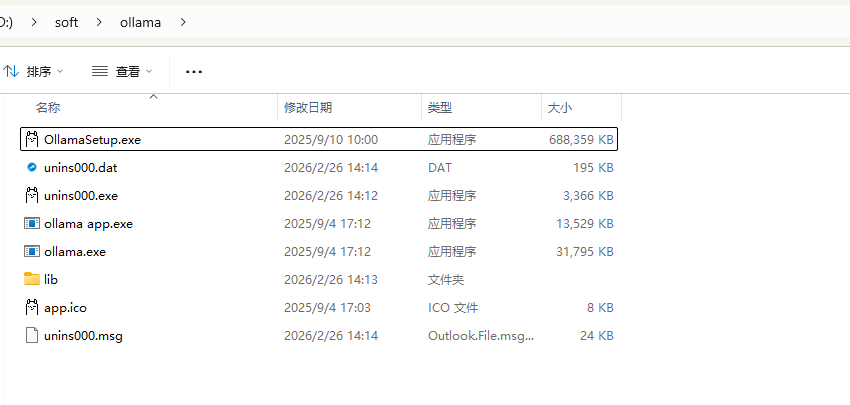Viewport: 850px width, 405px height.
Task: Click the size 31,795 KB
Action: (585, 252)
